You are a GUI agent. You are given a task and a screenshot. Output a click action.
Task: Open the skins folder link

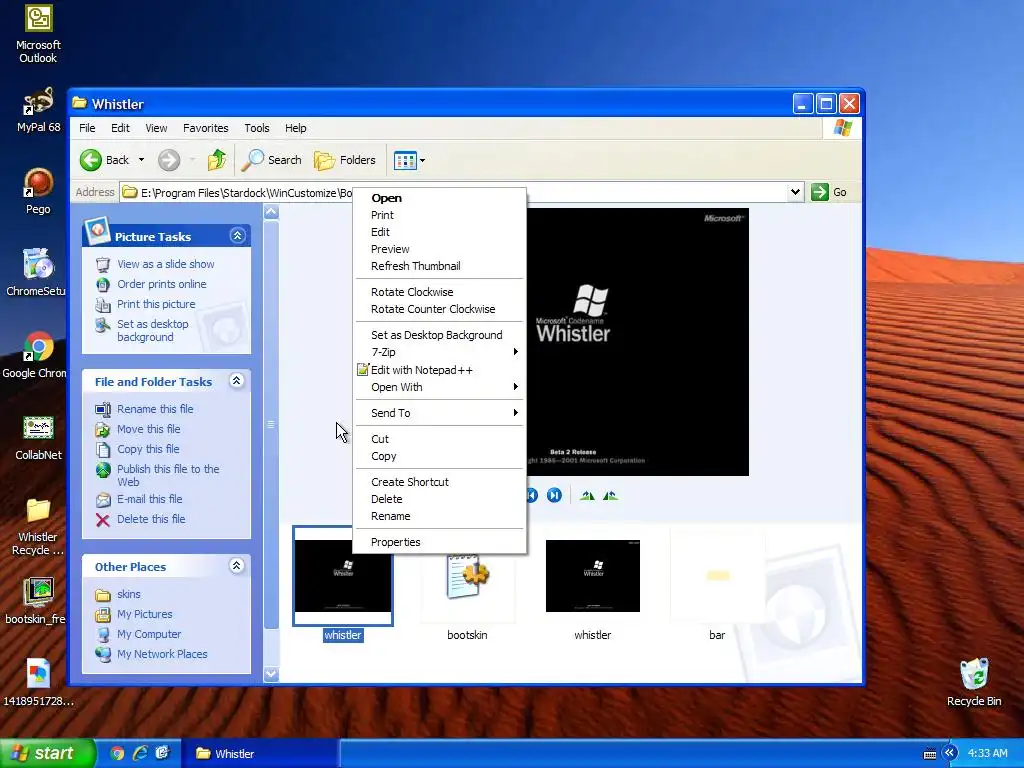pos(129,594)
